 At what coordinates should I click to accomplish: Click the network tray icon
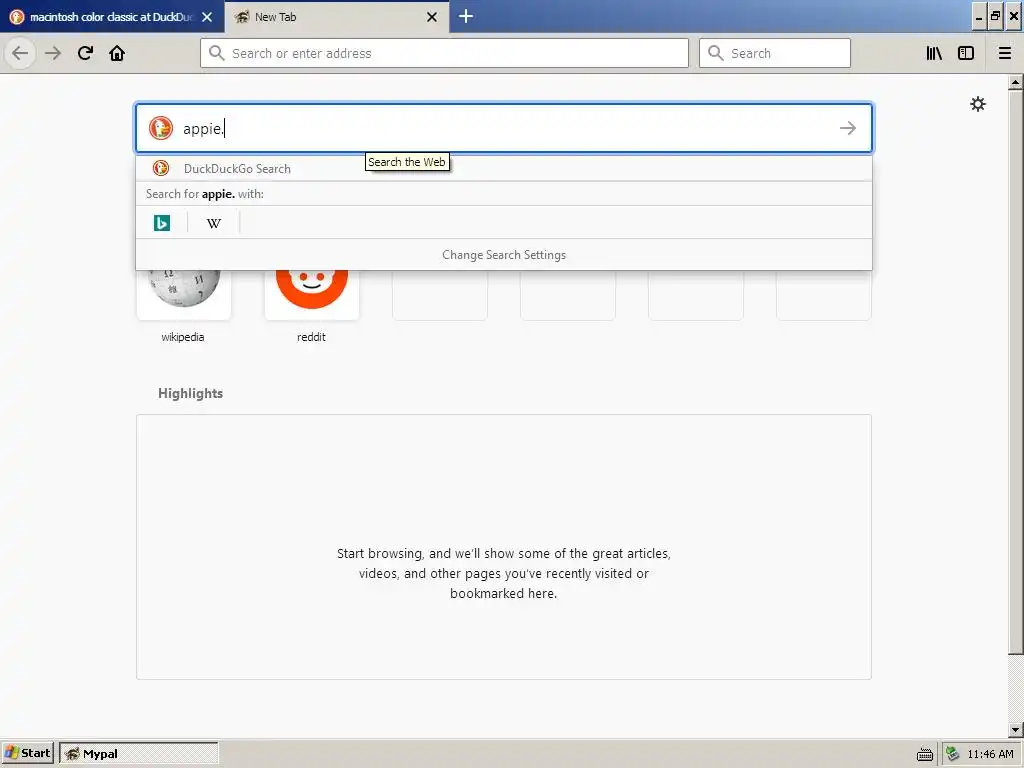pyautogui.click(x=953, y=754)
